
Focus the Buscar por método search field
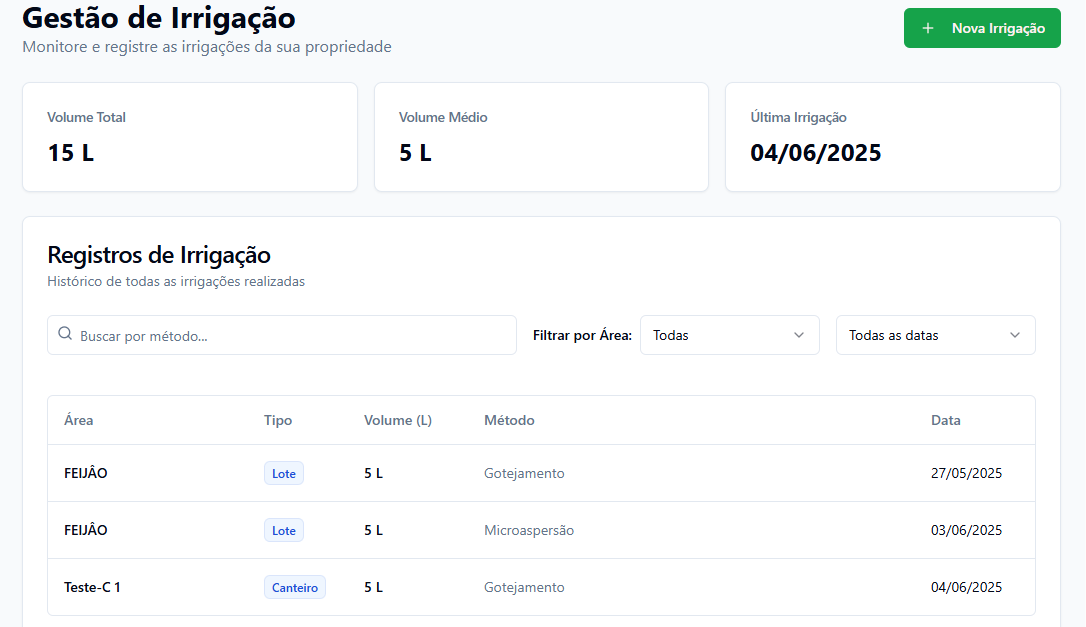[x=282, y=335]
